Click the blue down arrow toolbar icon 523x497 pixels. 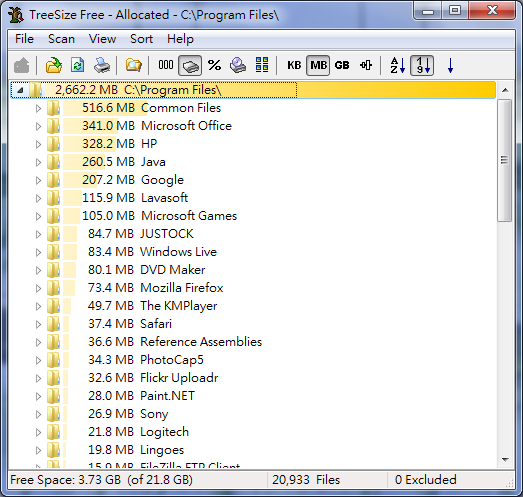(450, 65)
